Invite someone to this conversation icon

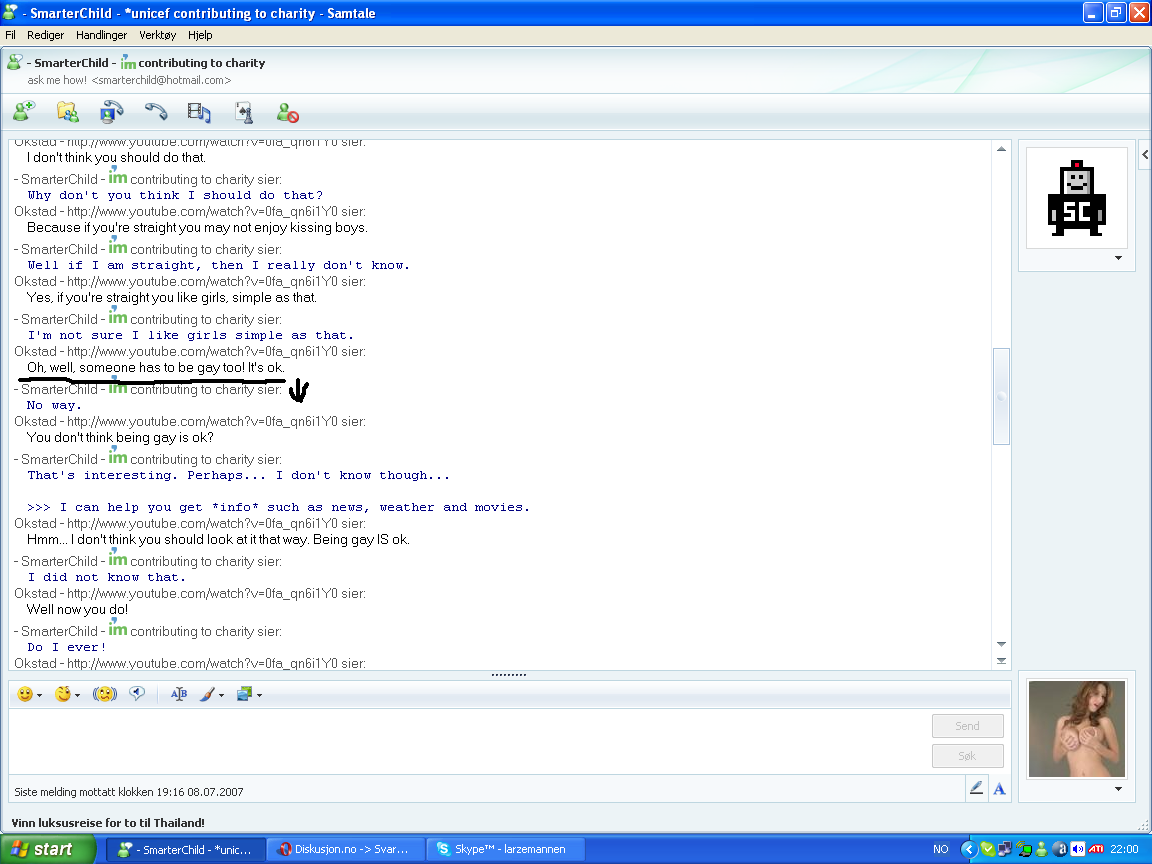point(24,112)
